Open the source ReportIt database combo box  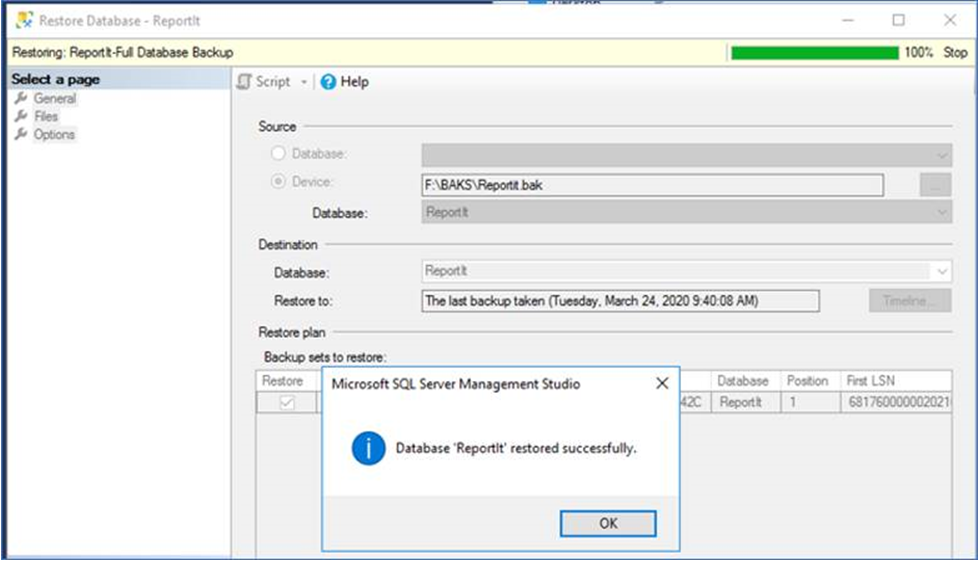(687, 212)
